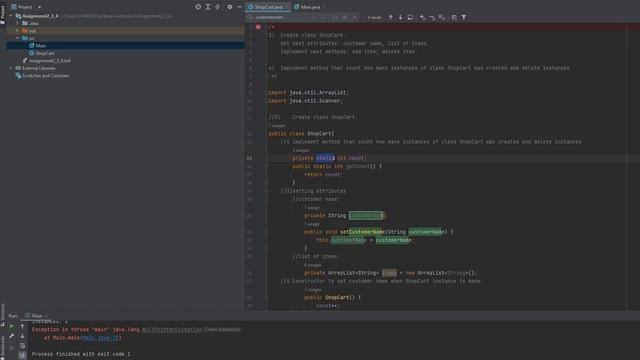Close the Main.java tab

pos(324,7)
